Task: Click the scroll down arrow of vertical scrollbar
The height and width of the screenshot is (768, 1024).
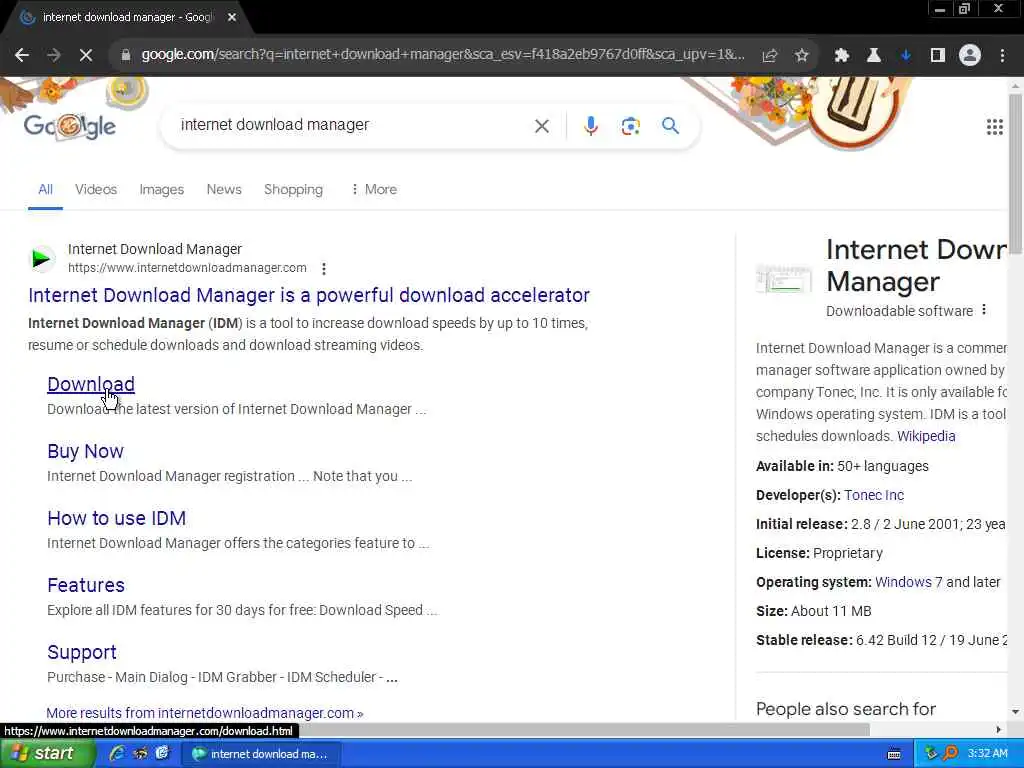Action: [1016, 712]
